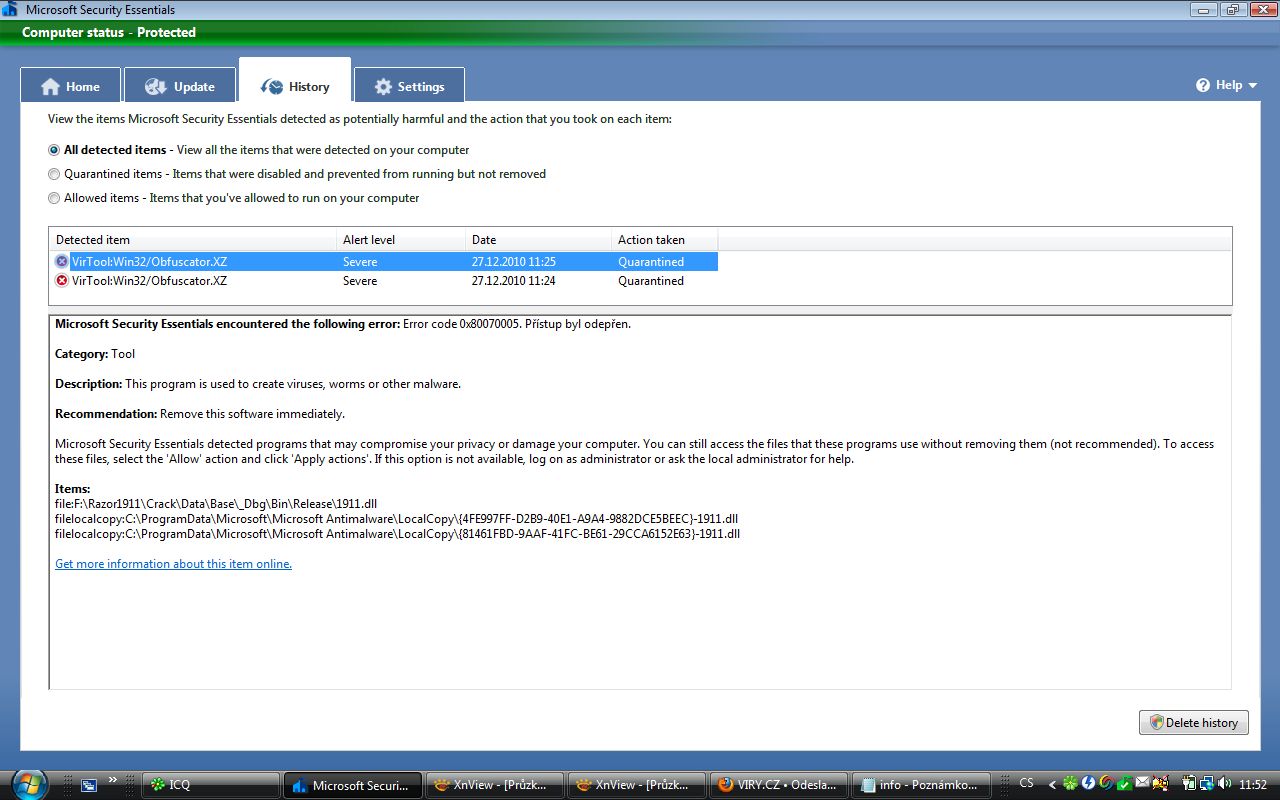
Task: Expand the Help dropdown arrow
Action: pos(1252,86)
